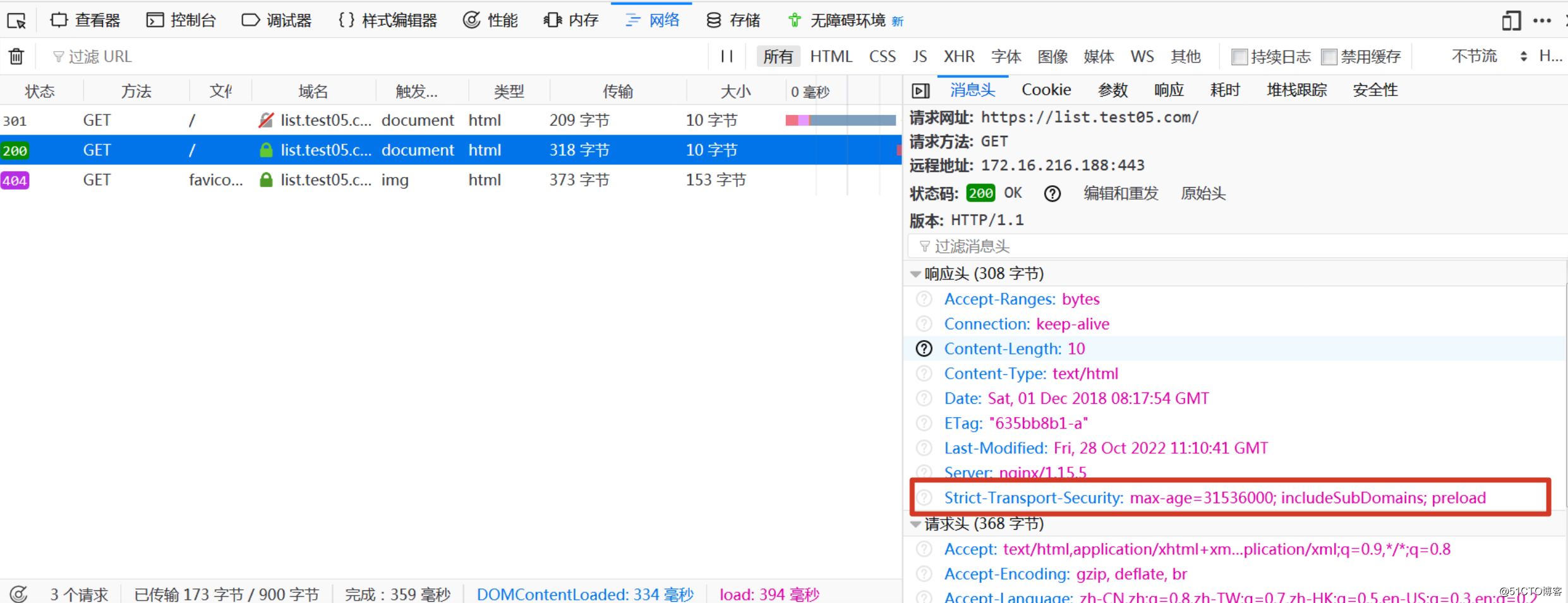Click the status code help icon
Viewport: 1568px width, 603px height.
click(1052, 193)
